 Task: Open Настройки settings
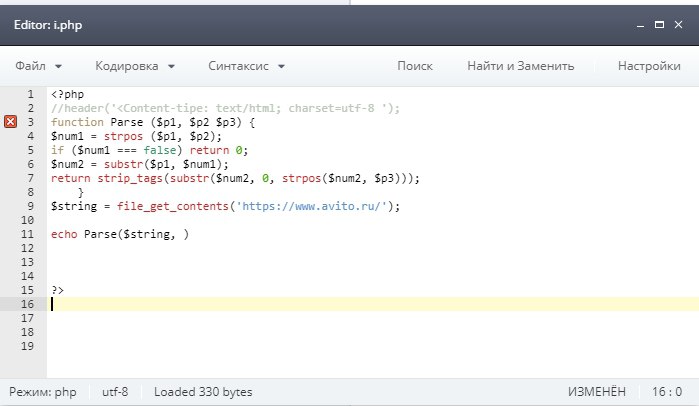coord(649,66)
